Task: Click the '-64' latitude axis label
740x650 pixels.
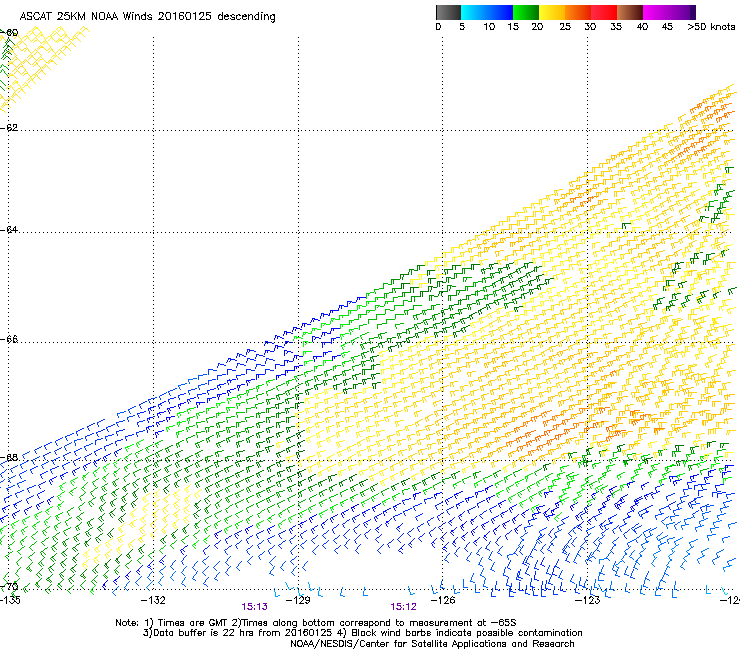Action: pyautogui.click(x=9, y=230)
